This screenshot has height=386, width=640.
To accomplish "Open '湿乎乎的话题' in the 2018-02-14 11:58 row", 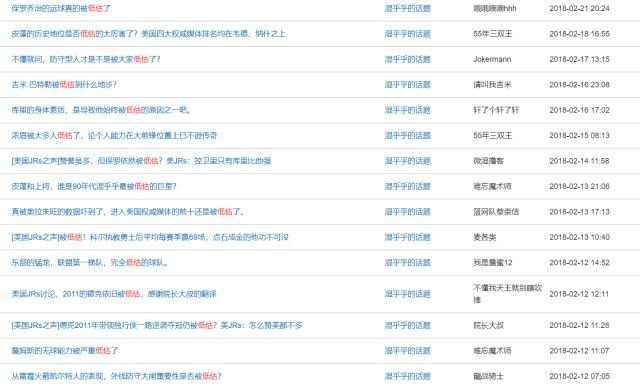I will [407, 161].
